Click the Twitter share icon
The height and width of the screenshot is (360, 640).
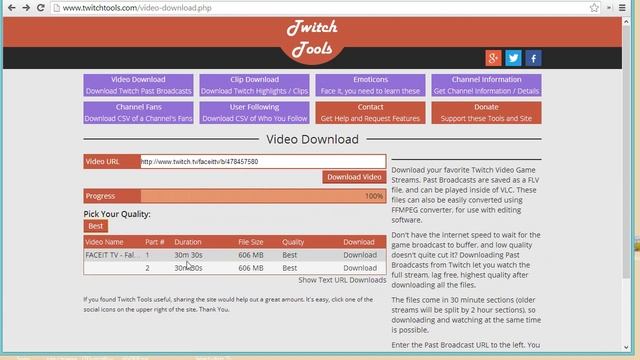[x=513, y=58]
